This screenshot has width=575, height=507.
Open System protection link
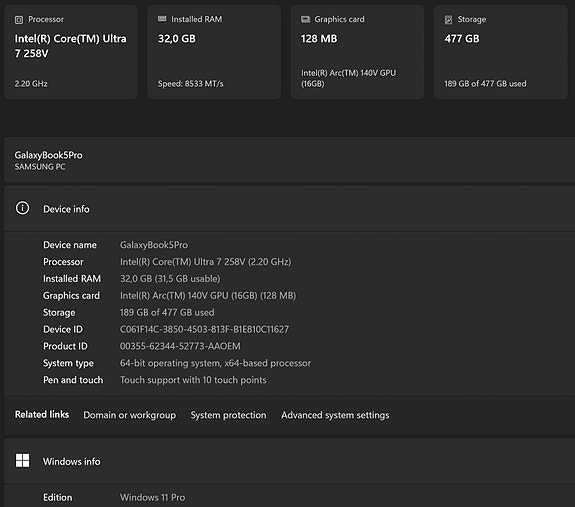pyautogui.click(x=228, y=415)
